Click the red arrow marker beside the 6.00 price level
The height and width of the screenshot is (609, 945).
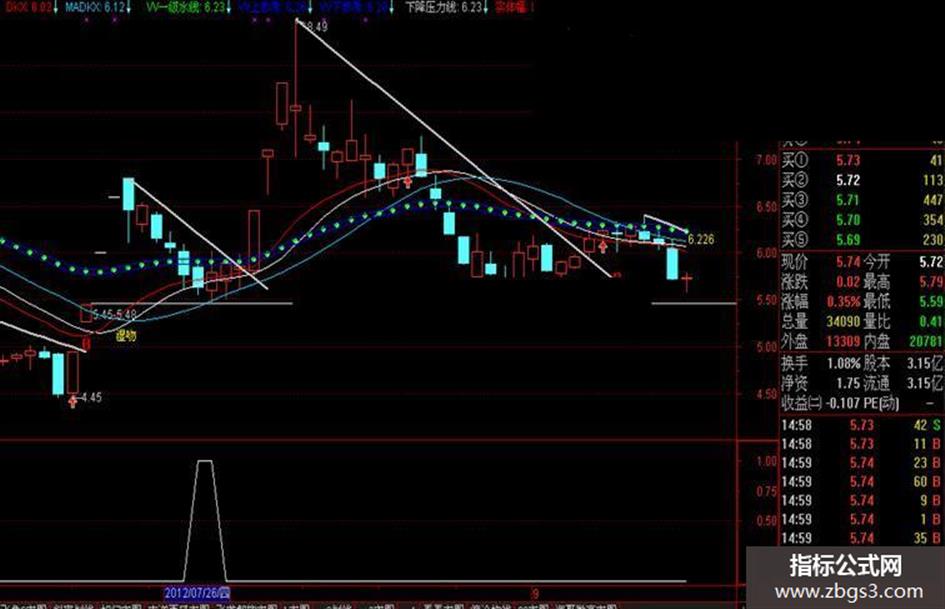click(602, 245)
